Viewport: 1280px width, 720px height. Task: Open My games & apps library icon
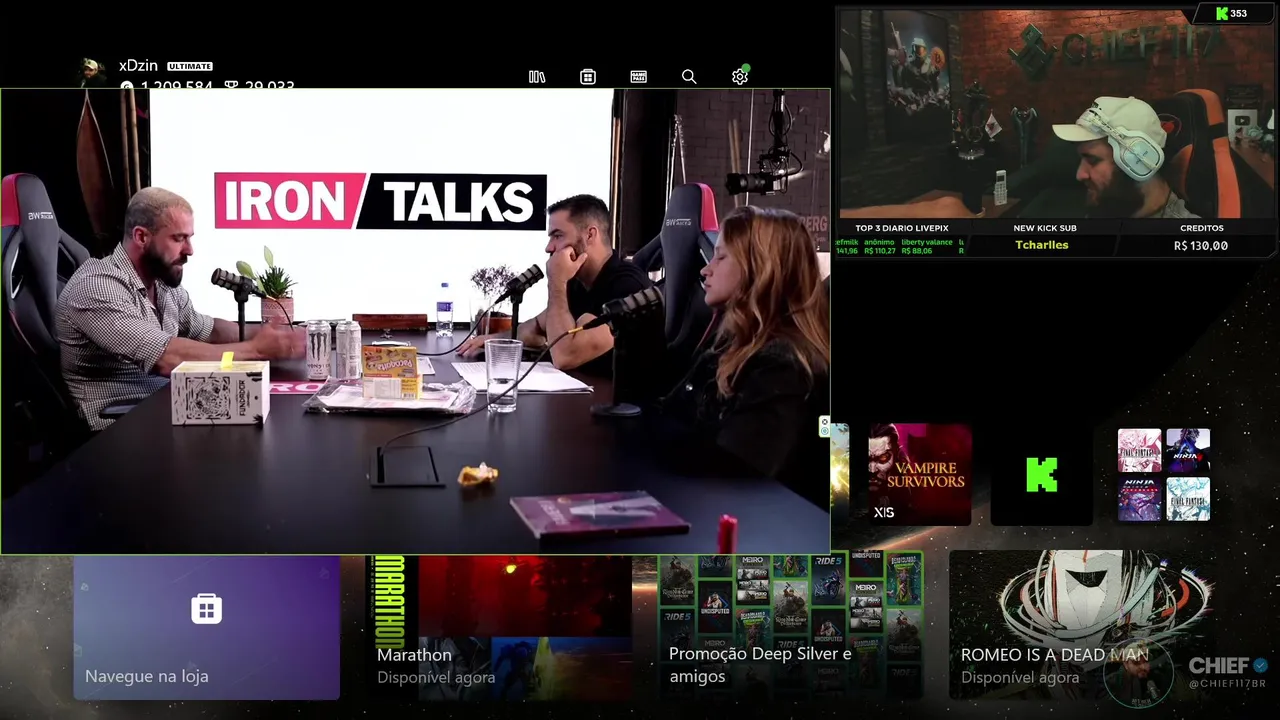pyautogui.click(x=537, y=77)
